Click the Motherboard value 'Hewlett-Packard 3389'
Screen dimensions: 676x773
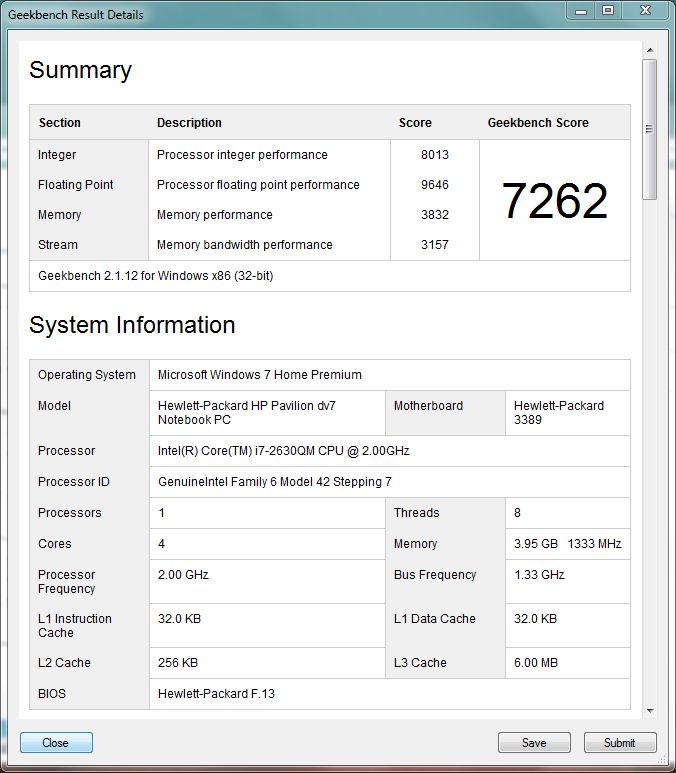point(559,413)
